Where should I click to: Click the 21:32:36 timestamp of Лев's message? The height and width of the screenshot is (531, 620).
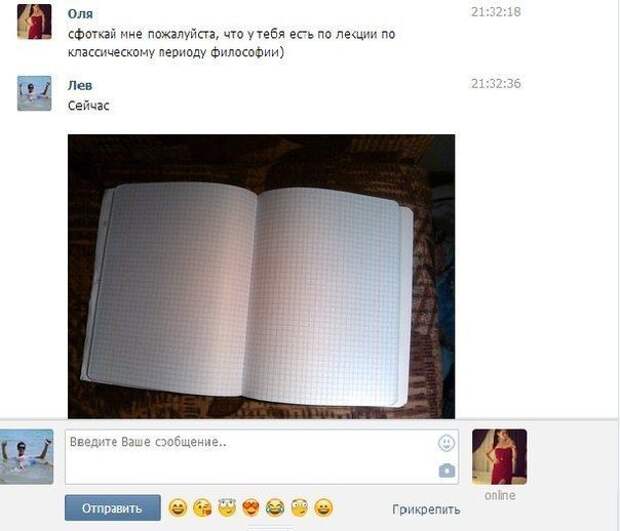coord(496,83)
